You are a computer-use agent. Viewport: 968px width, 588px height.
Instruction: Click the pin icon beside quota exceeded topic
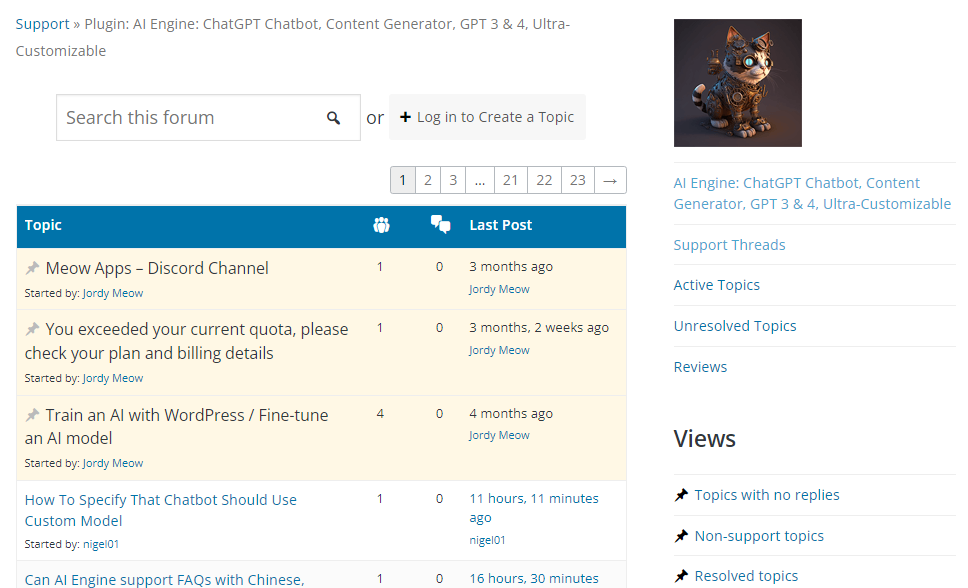(32, 329)
